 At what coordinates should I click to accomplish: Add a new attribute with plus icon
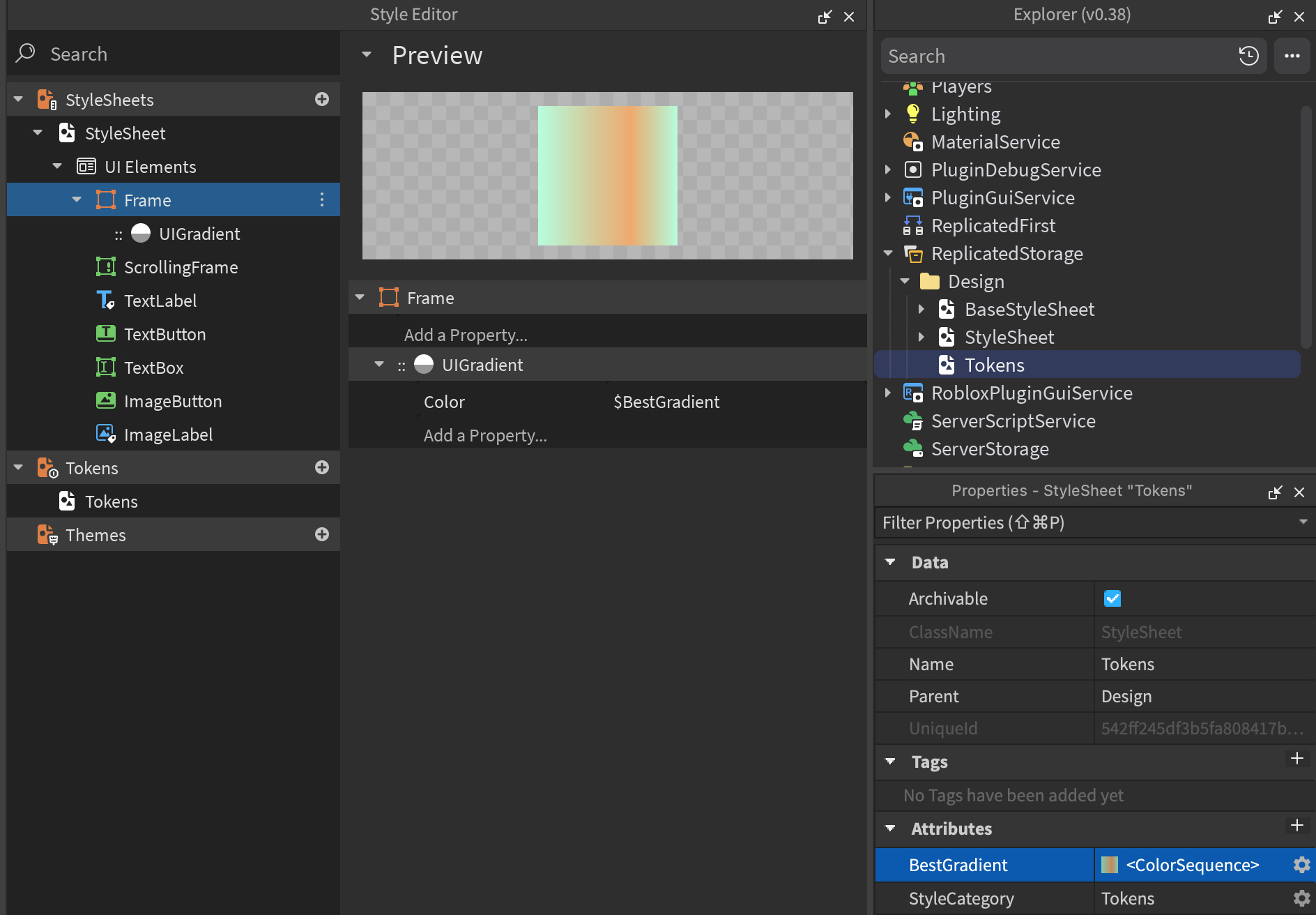[x=1296, y=826]
